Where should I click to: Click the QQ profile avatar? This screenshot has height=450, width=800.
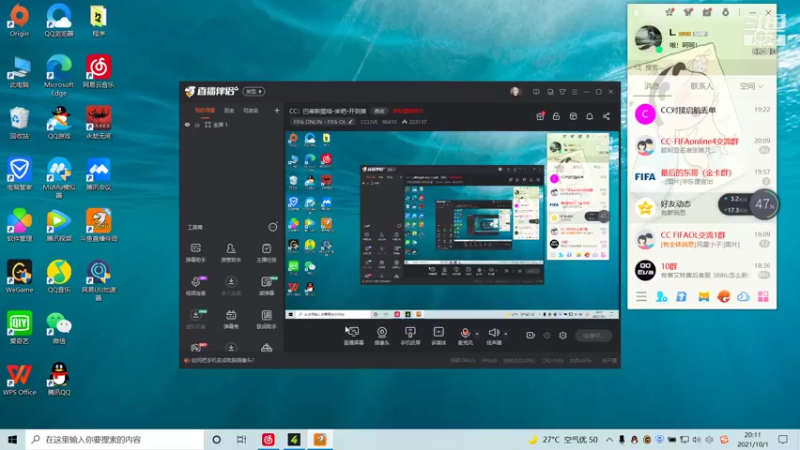[x=648, y=38]
